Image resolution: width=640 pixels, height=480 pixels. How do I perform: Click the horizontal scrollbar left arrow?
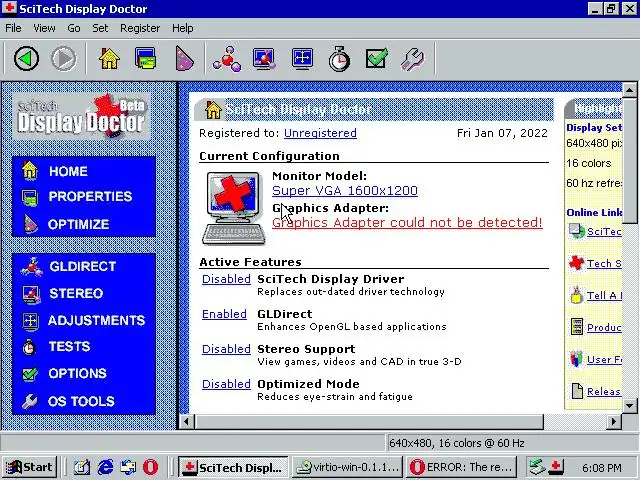point(187,422)
